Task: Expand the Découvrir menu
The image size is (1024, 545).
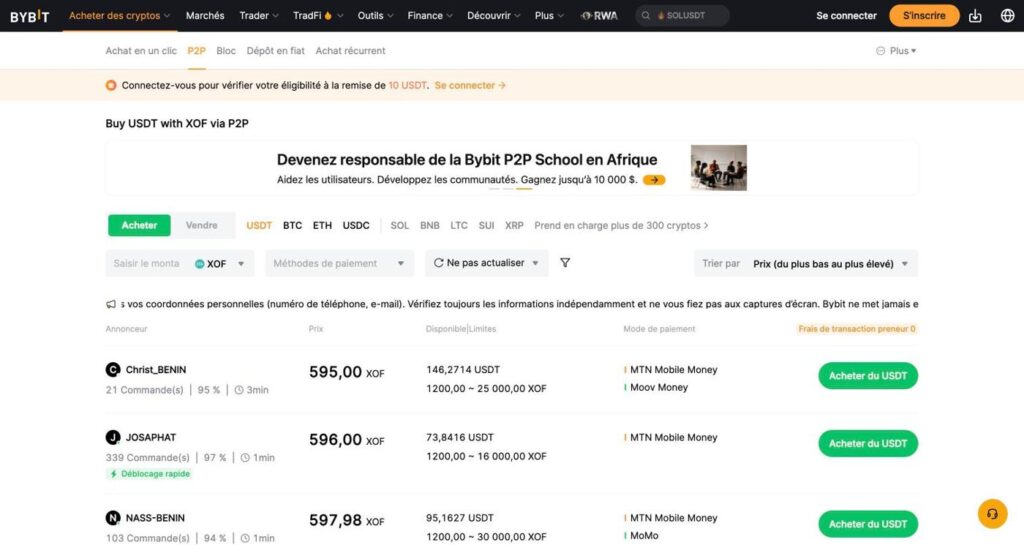Action: tap(494, 16)
